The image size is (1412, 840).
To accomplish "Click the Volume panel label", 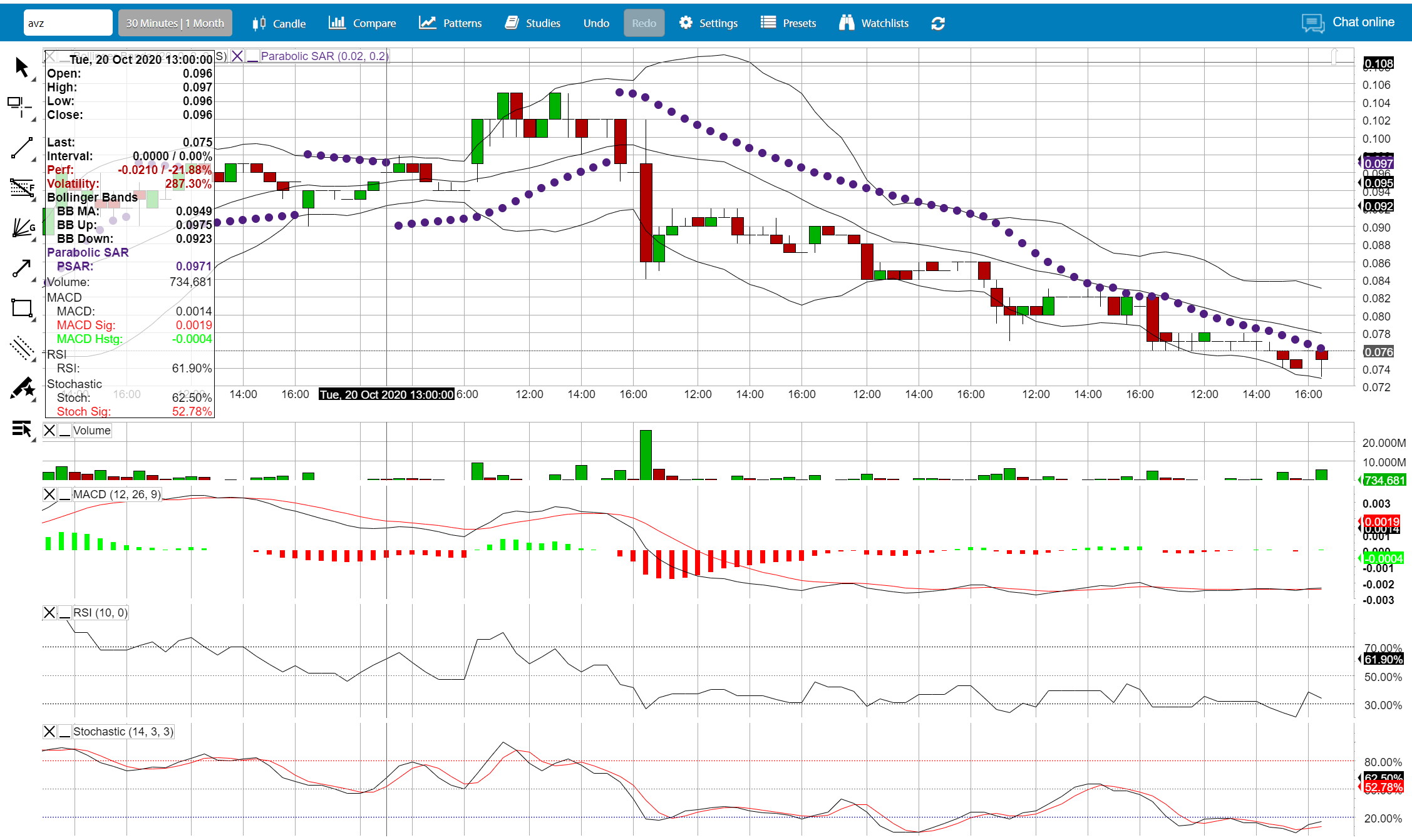I will [91, 431].
